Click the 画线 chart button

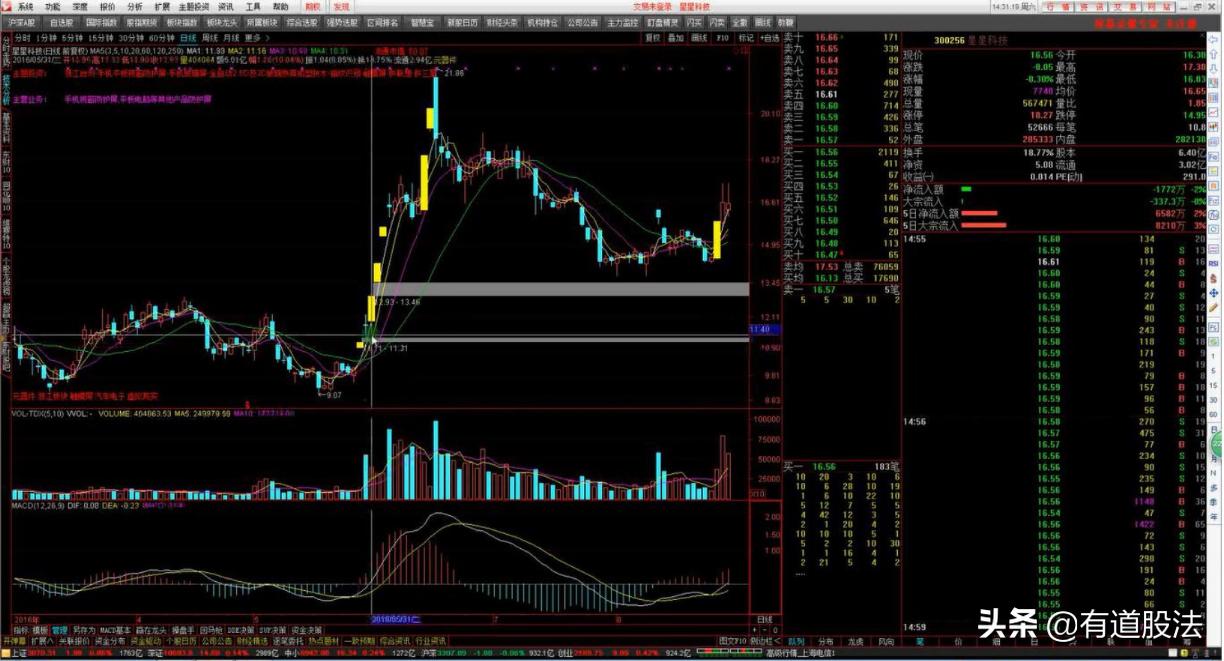[700, 37]
